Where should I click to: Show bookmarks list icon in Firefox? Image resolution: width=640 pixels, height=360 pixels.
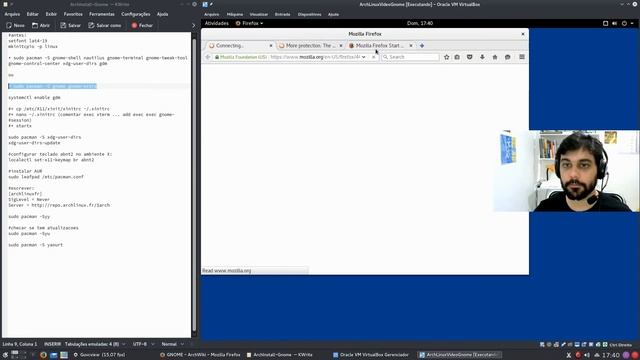[457, 57]
